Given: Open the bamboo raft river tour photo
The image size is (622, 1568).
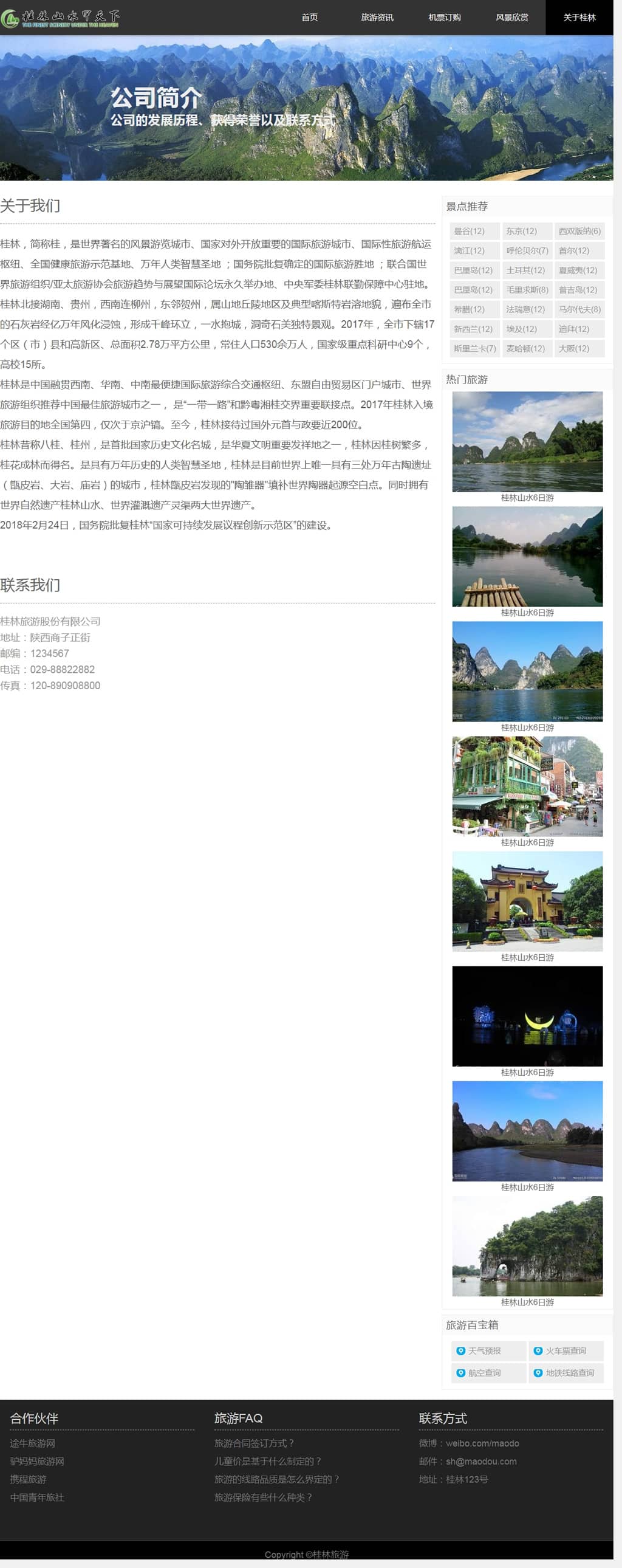Looking at the screenshot, I should point(527,556).
